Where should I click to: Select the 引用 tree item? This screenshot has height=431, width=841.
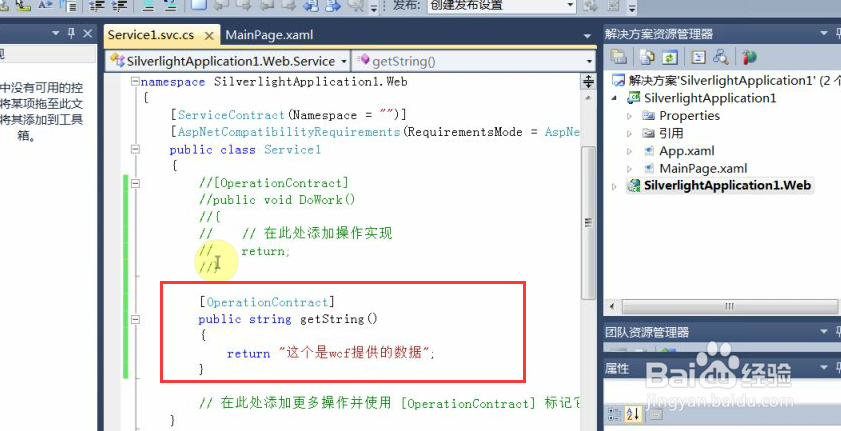pos(671,133)
